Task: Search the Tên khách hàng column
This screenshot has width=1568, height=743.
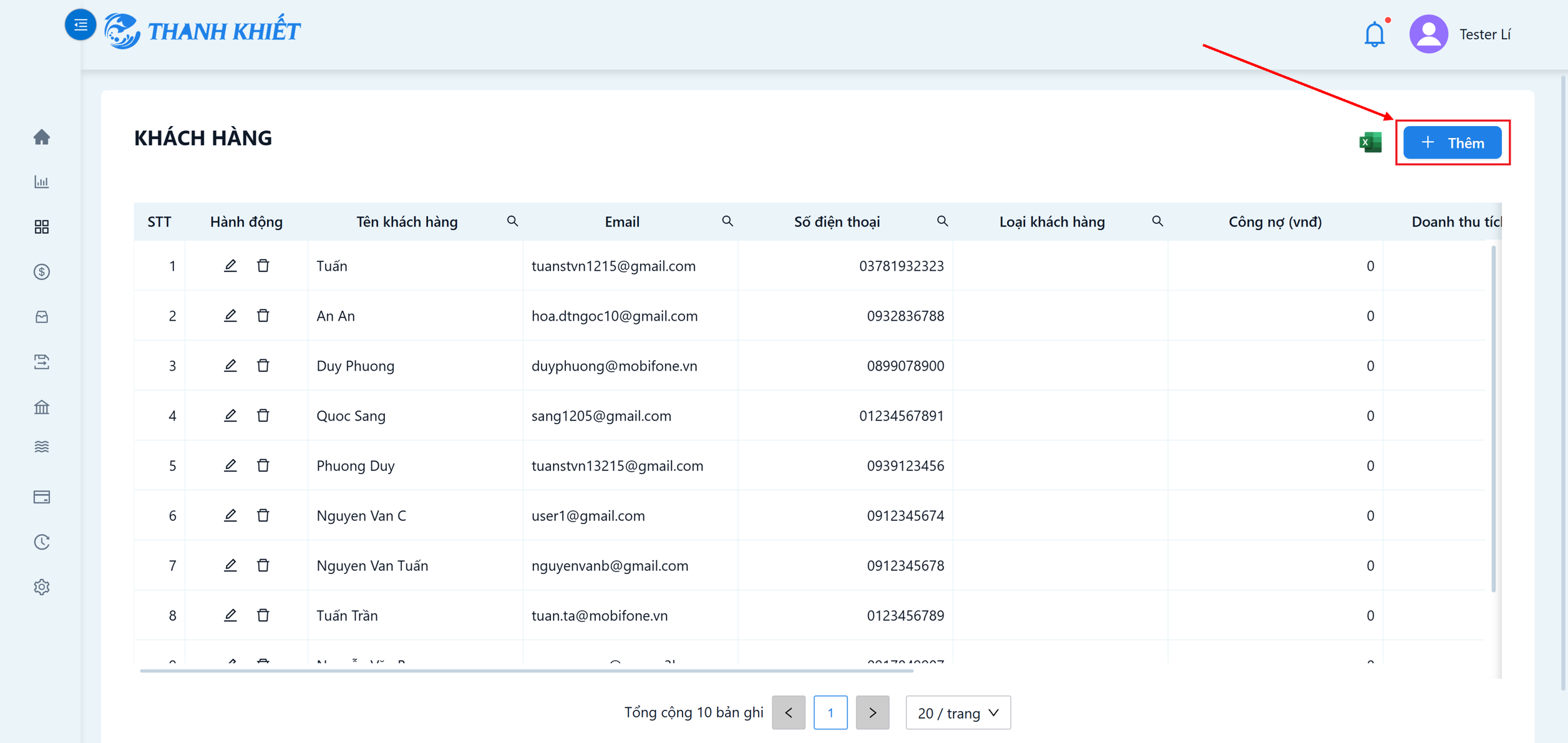Action: pos(512,221)
